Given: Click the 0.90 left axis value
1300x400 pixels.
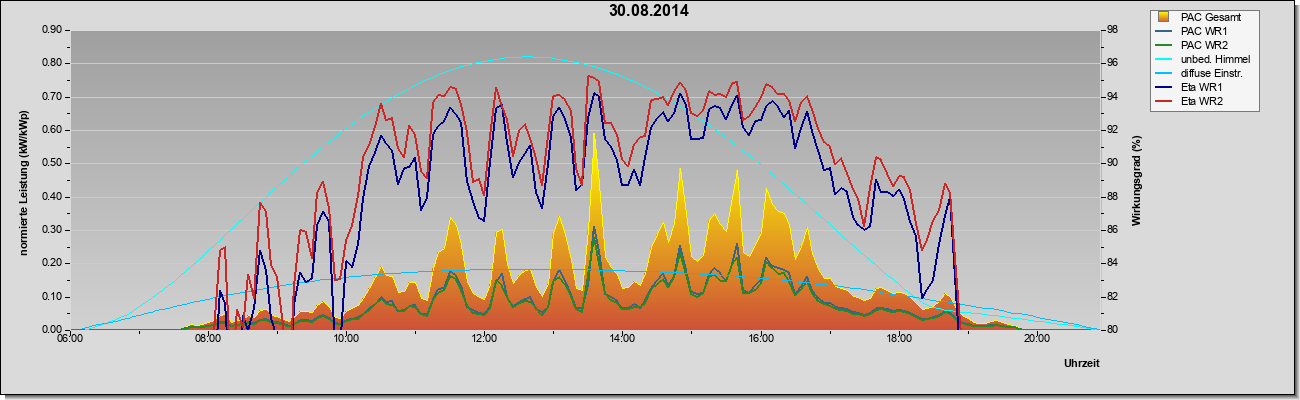Looking at the screenshot, I should coord(51,30).
